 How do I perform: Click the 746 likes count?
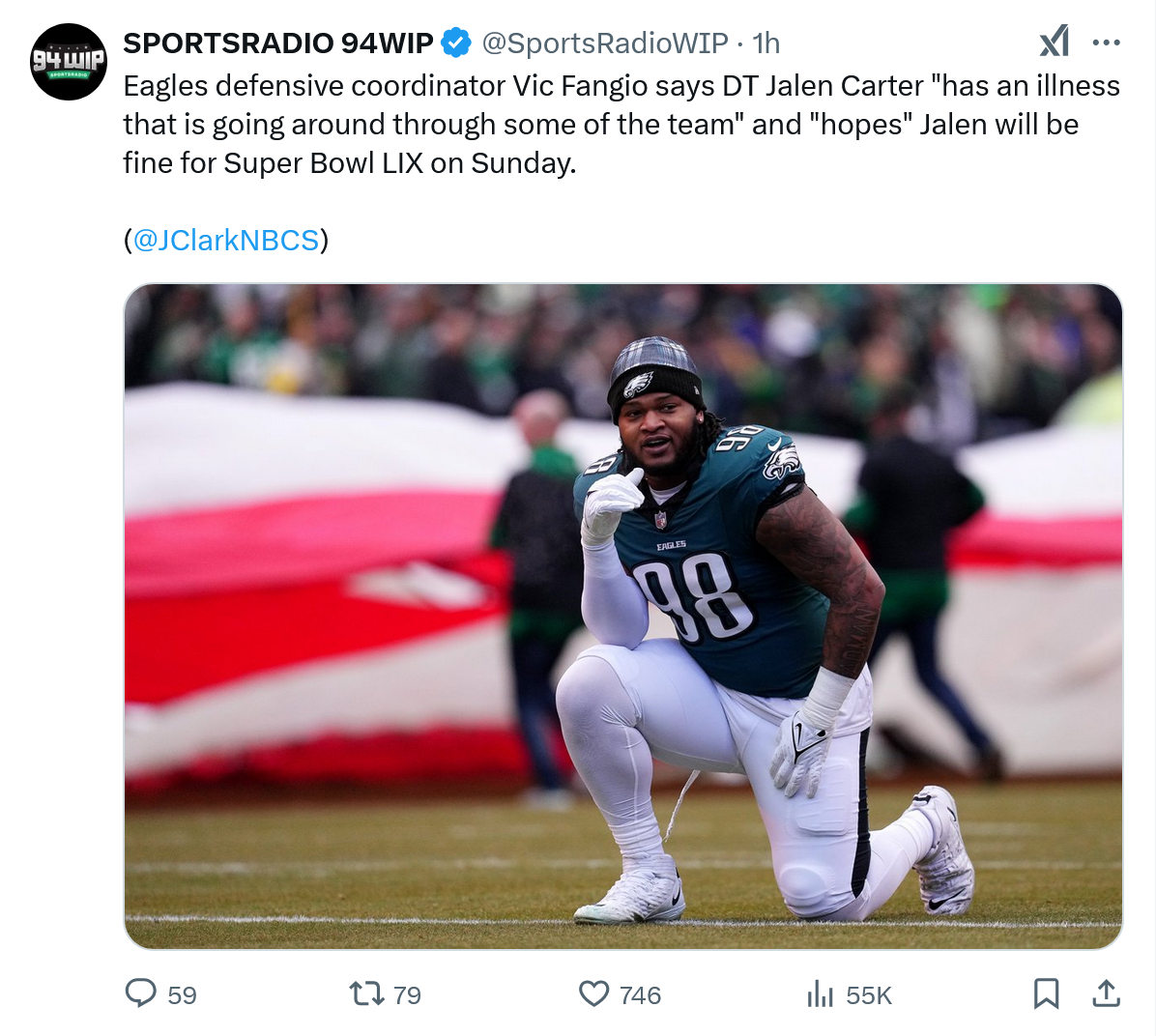[640, 995]
